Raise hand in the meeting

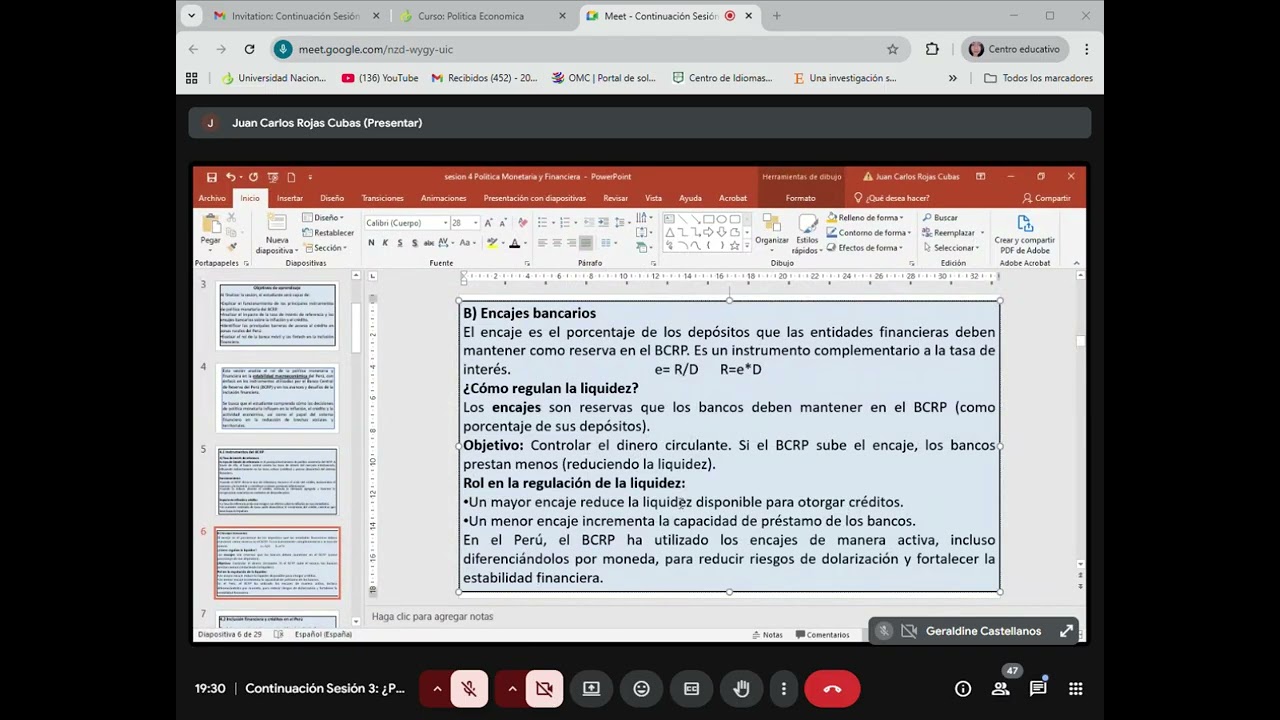[741, 689]
